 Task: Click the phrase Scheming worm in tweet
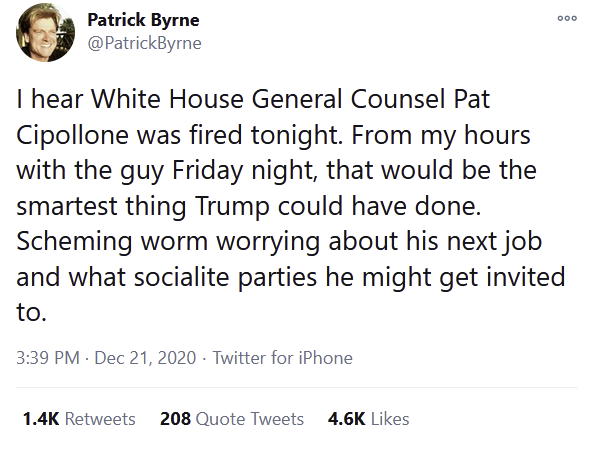coord(112,242)
